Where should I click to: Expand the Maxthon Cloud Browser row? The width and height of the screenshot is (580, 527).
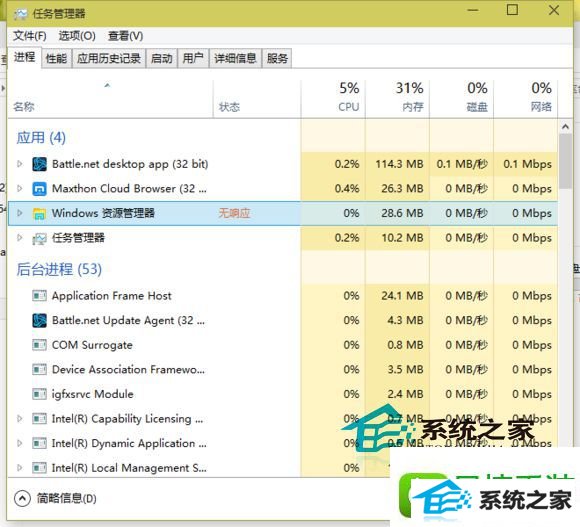[x=20, y=189]
